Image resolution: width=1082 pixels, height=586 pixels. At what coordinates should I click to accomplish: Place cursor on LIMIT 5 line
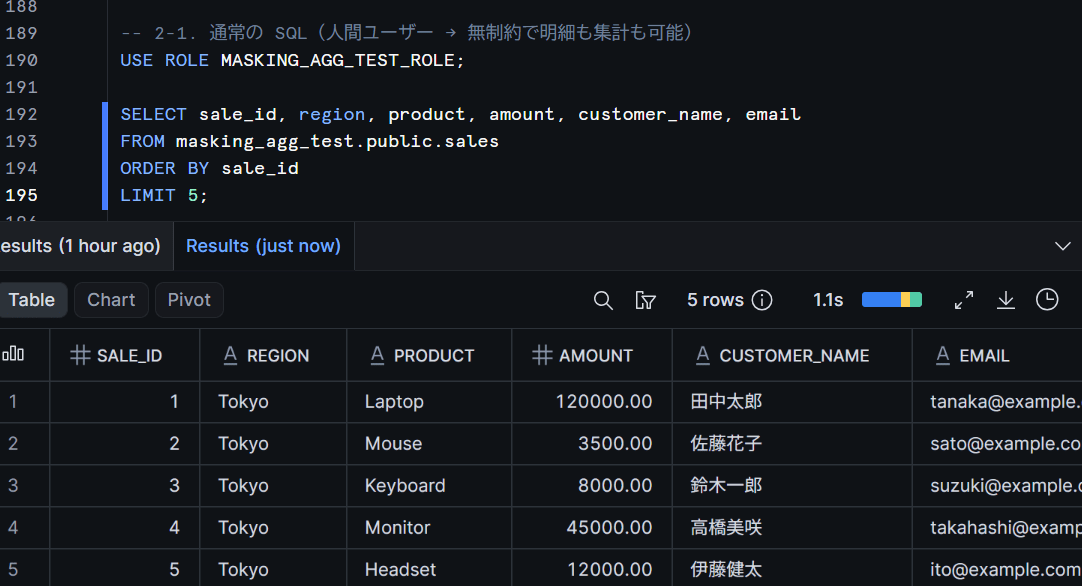[164, 195]
